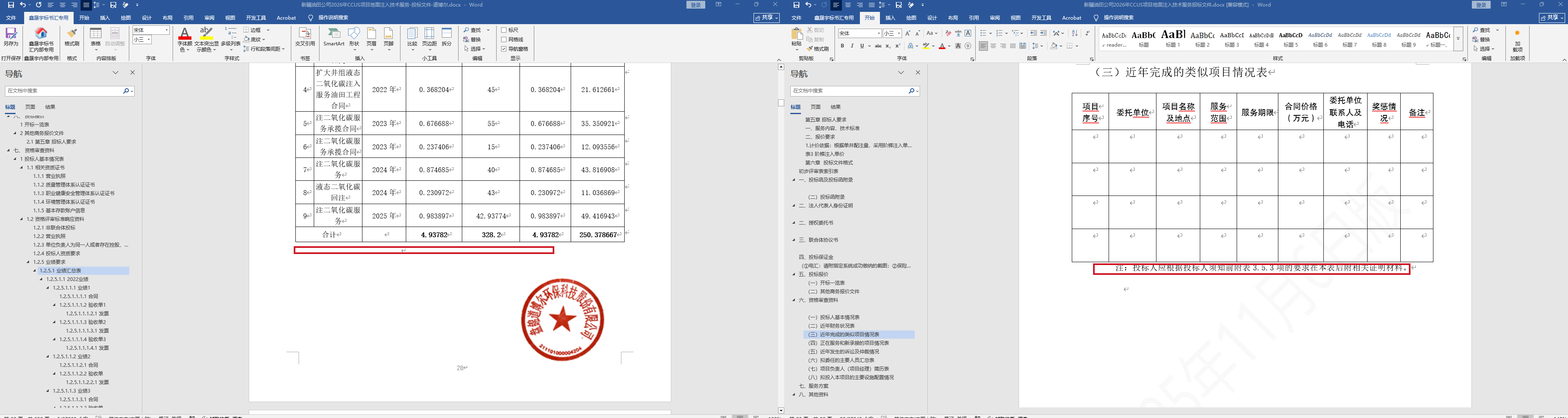Image resolution: width=1568 pixels, height=418 pixels.
Task: Open the 布局 tab in right window
Action: 953,18
